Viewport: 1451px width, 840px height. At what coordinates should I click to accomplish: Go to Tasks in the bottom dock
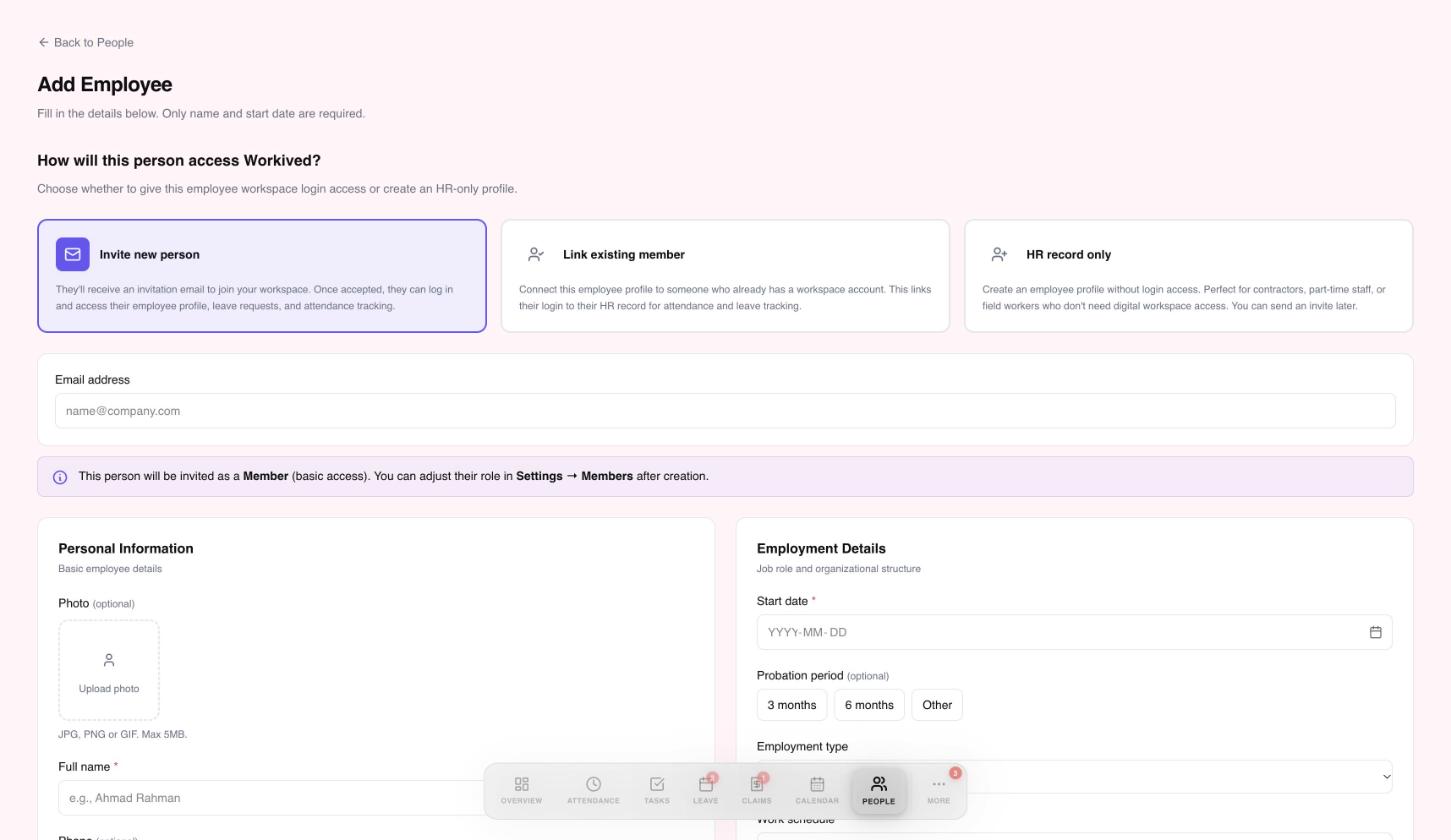click(x=656, y=790)
